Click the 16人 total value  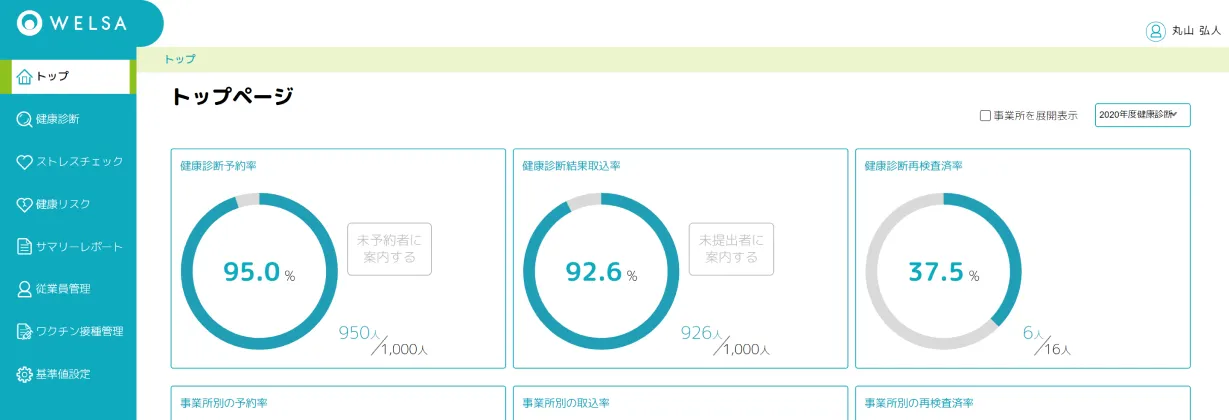point(1058,350)
